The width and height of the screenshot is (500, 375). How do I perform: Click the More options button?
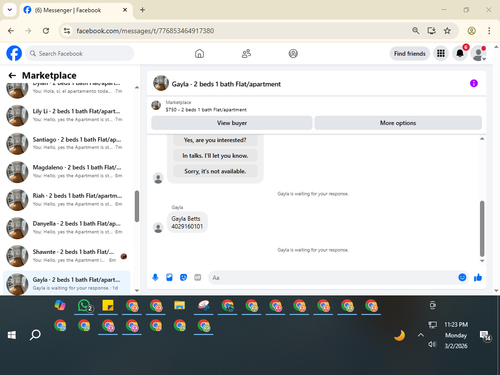(398, 123)
